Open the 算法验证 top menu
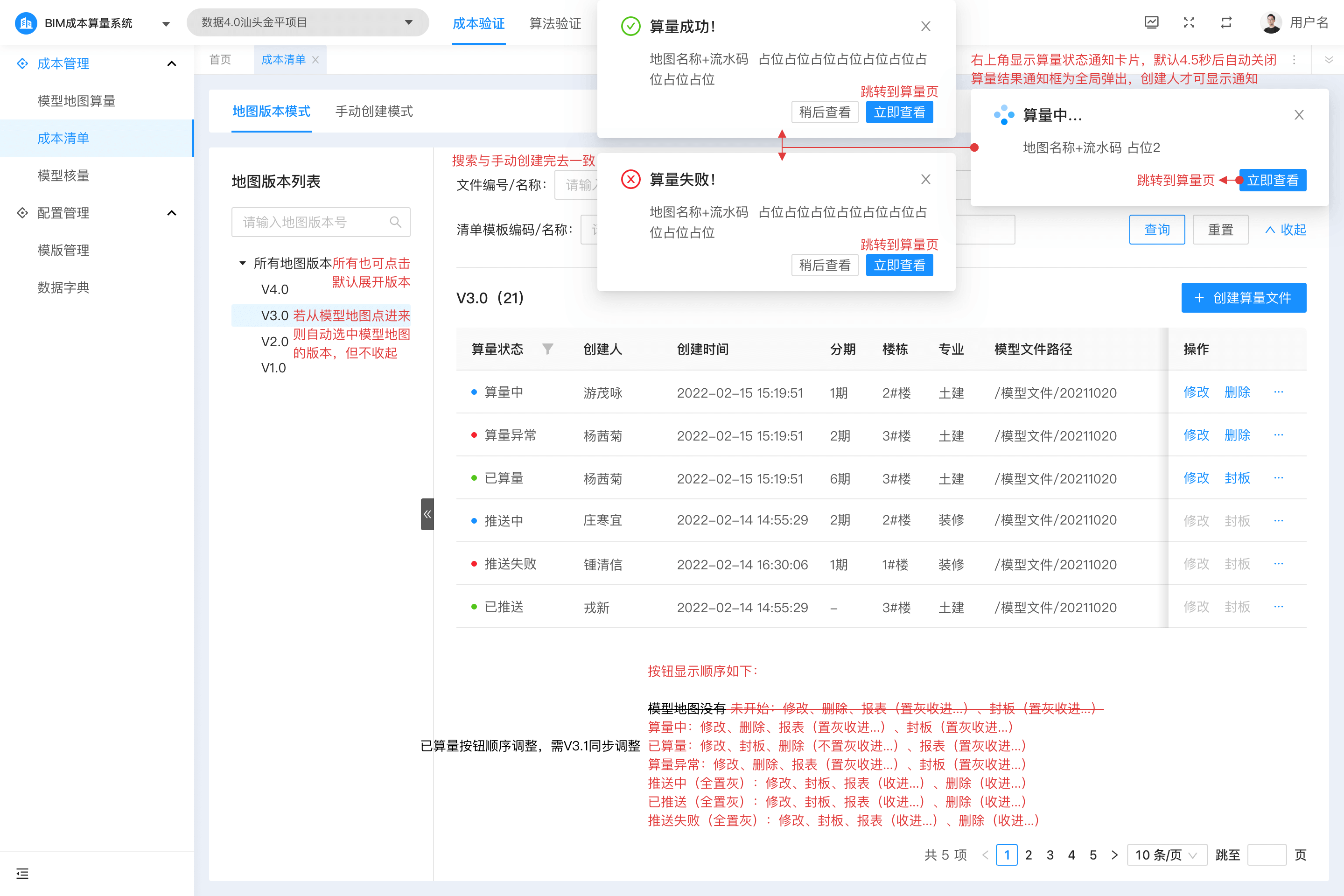The image size is (1344, 896). click(x=555, y=23)
